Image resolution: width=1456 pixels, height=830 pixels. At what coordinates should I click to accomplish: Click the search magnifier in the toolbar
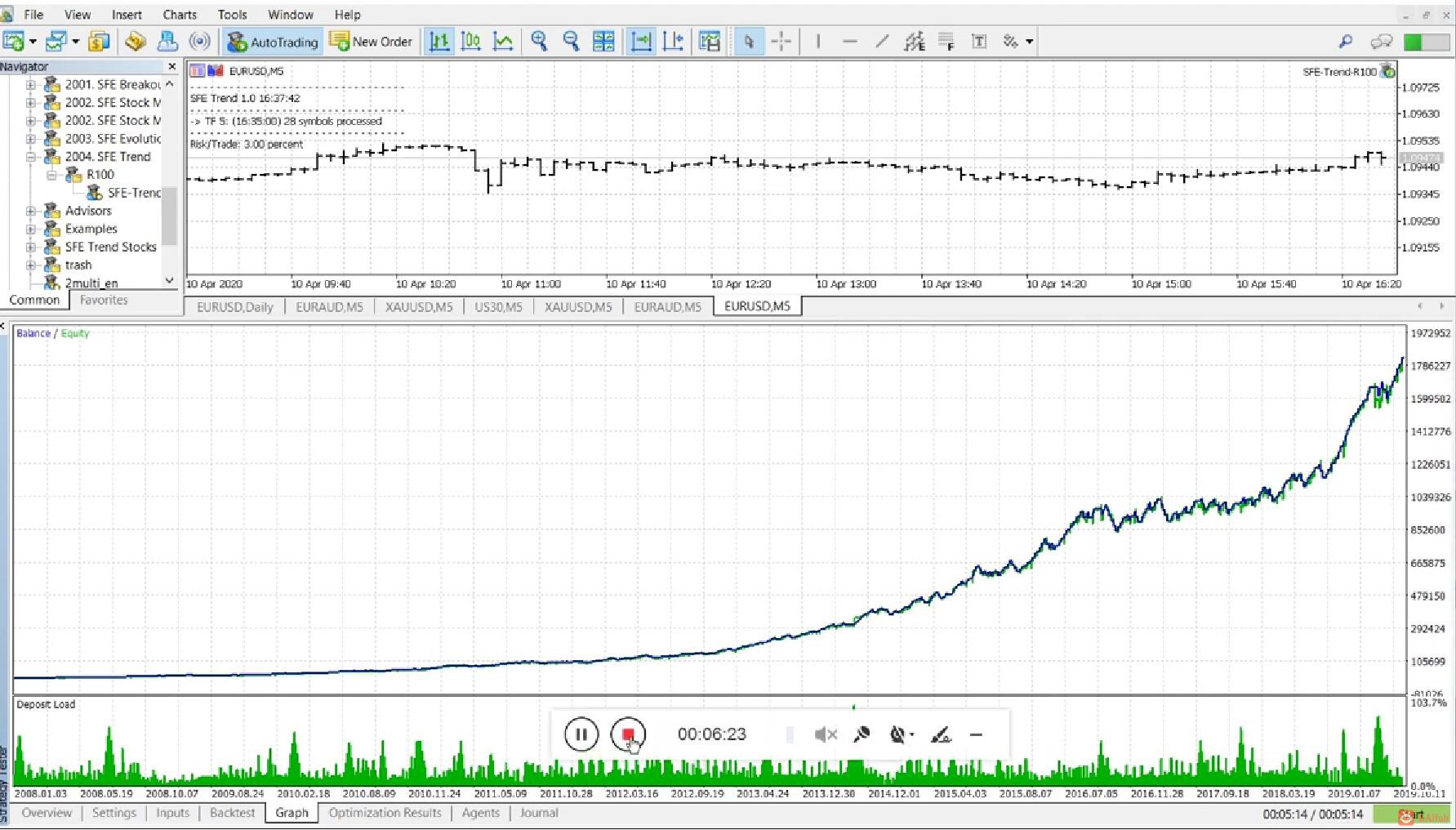(1346, 41)
